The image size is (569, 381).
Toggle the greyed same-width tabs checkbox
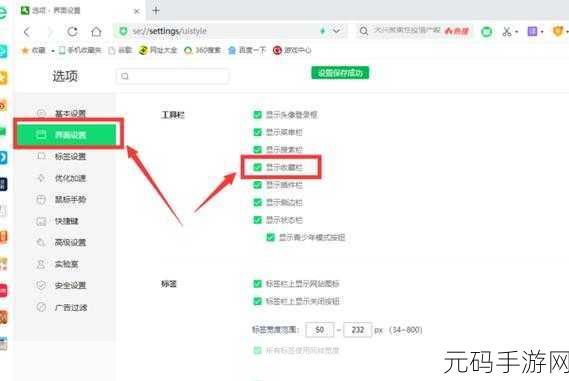pyautogui.click(x=257, y=351)
